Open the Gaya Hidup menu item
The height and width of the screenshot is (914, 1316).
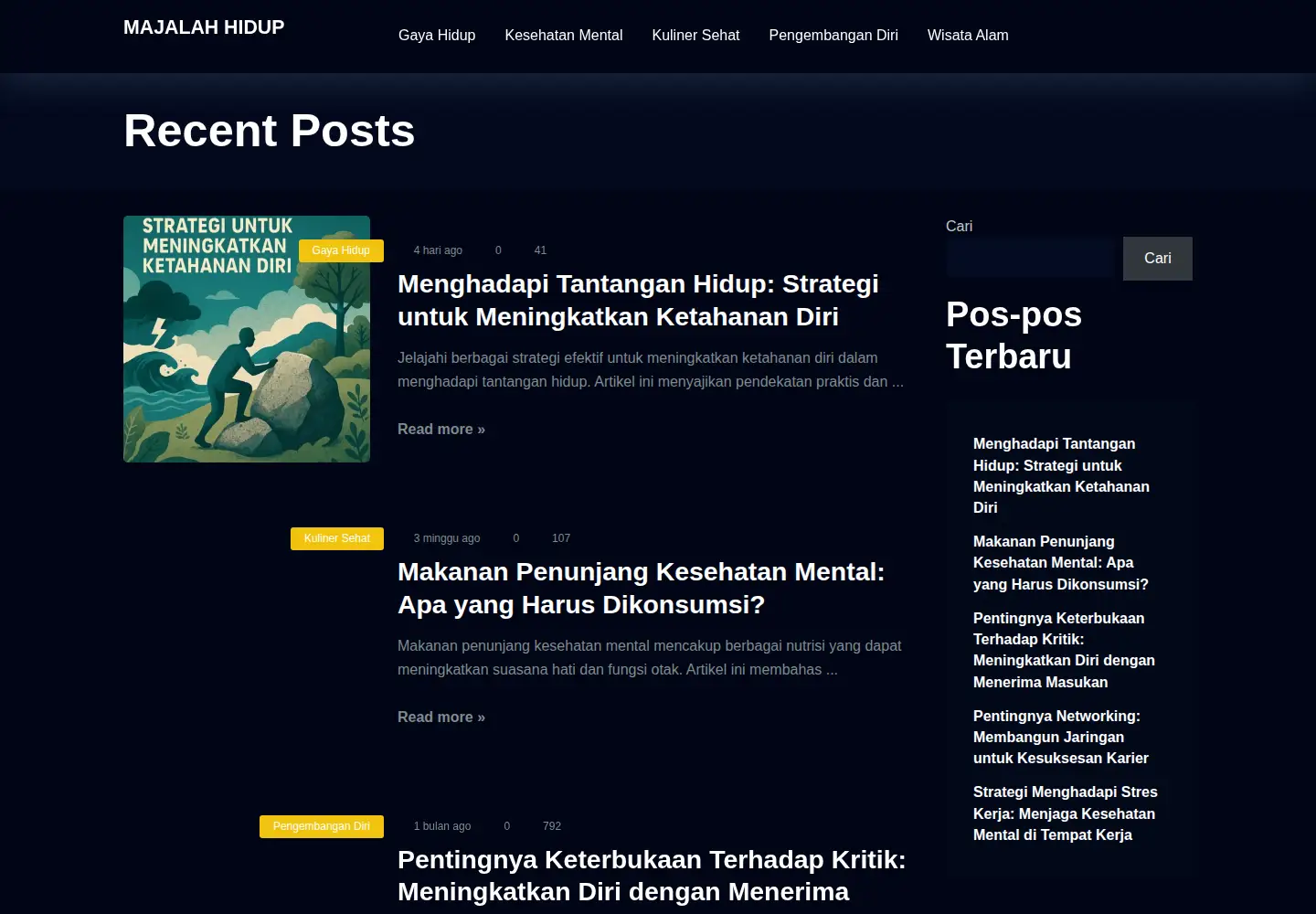pos(437,35)
